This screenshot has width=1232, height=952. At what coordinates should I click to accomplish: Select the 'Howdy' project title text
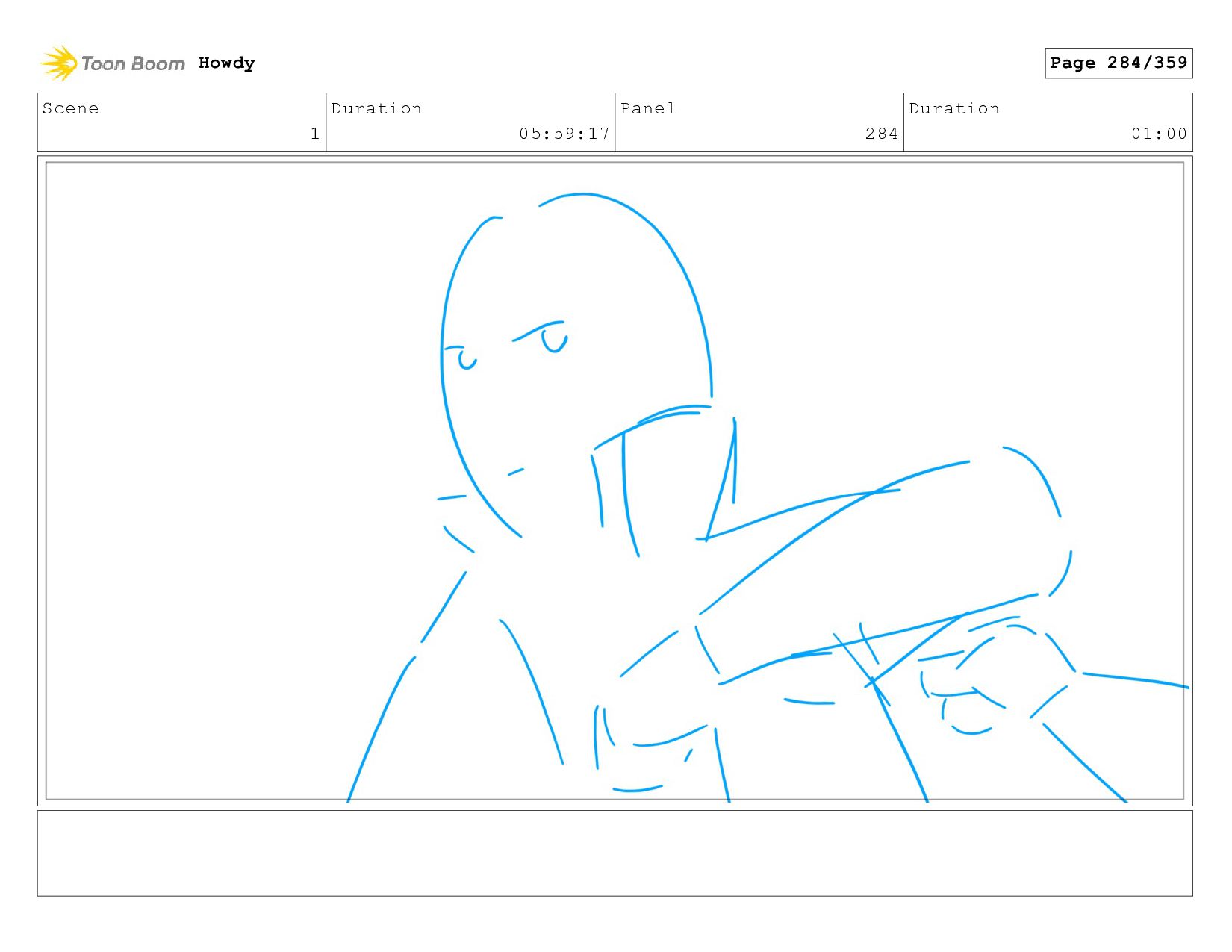[x=227, y=63]
